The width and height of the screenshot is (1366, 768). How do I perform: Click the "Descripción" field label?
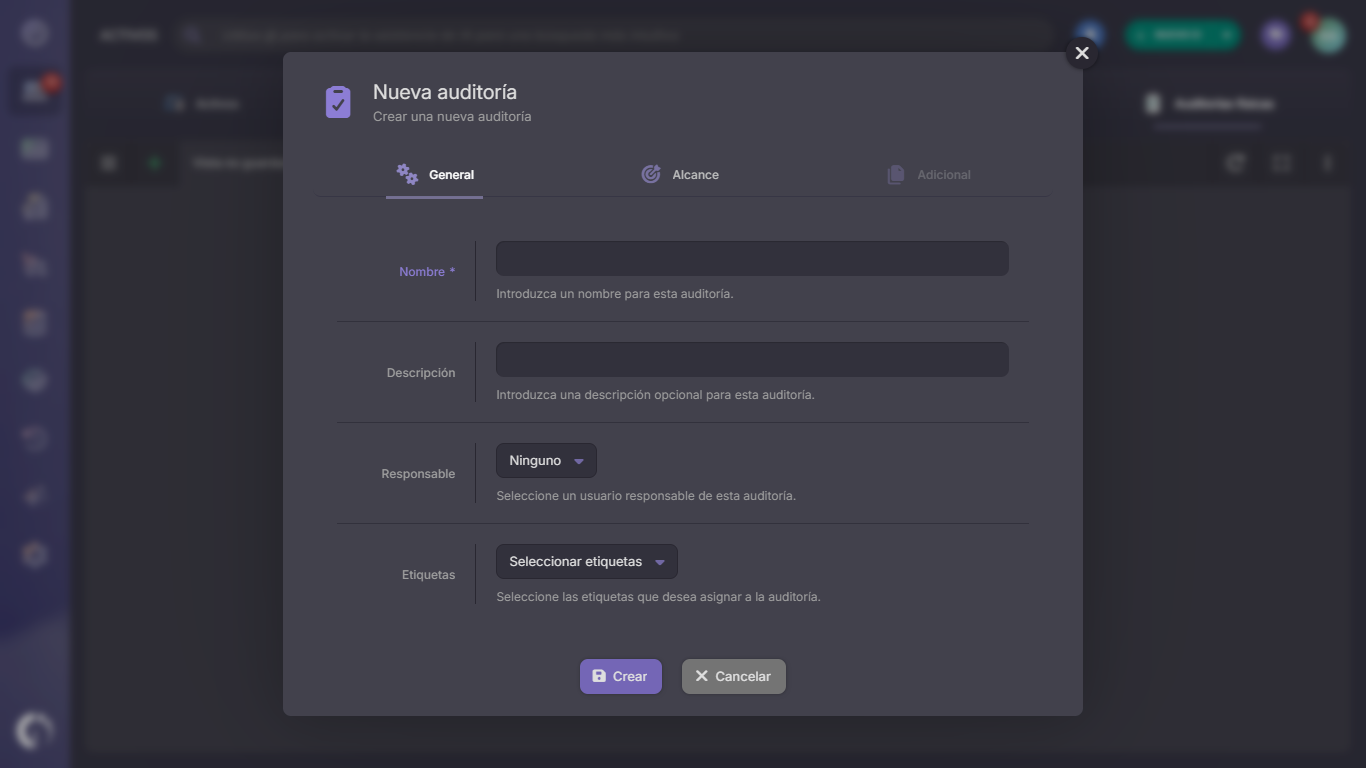[421, 373]
